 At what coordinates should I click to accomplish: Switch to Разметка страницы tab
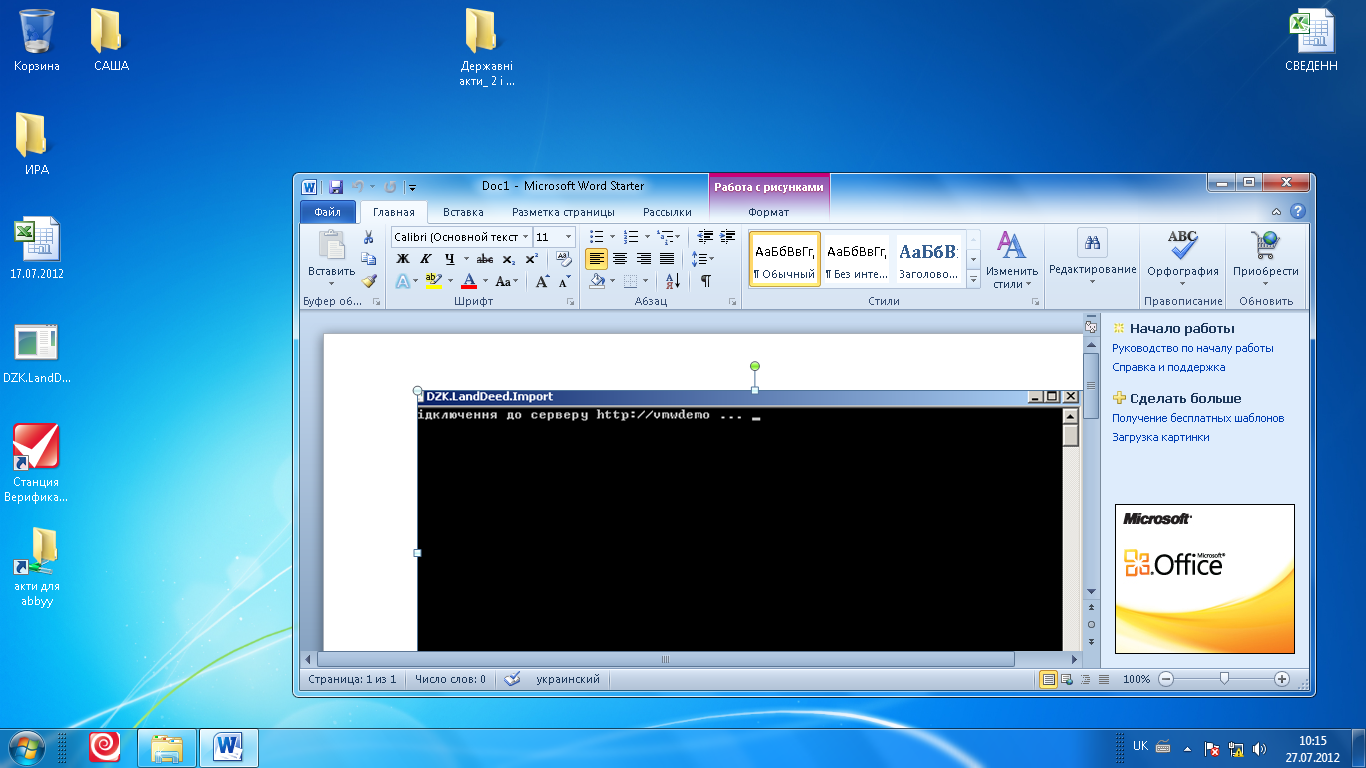point(563,212)
